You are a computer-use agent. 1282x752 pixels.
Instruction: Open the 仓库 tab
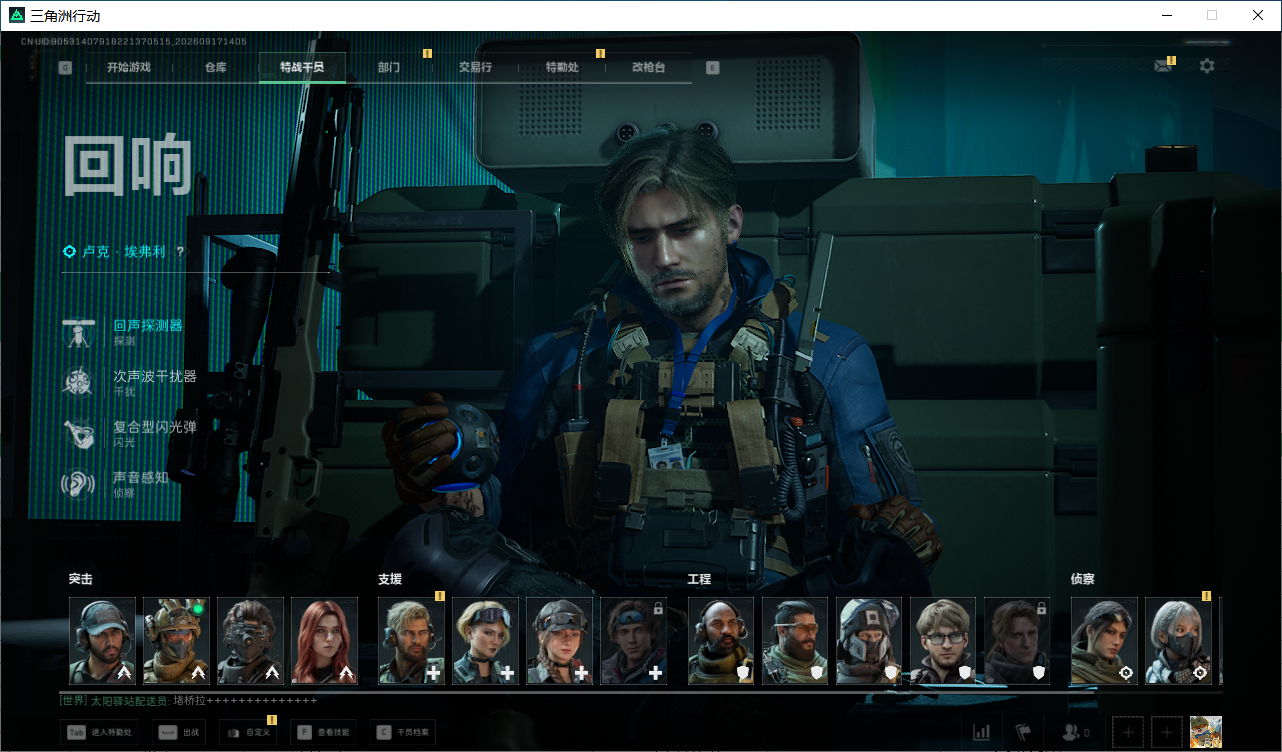215,68
